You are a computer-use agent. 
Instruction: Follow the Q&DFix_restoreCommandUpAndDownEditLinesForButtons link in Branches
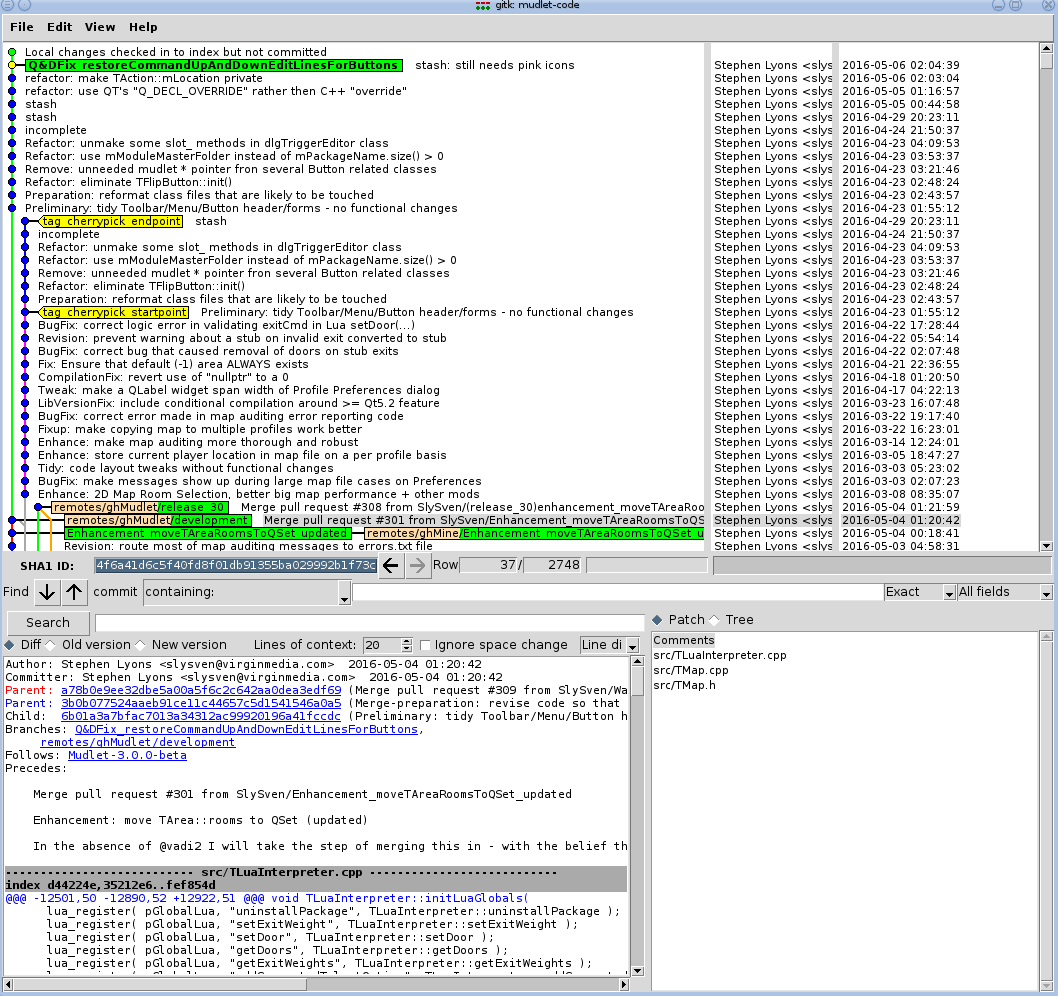pyautogui.click(x=246, y=729)
